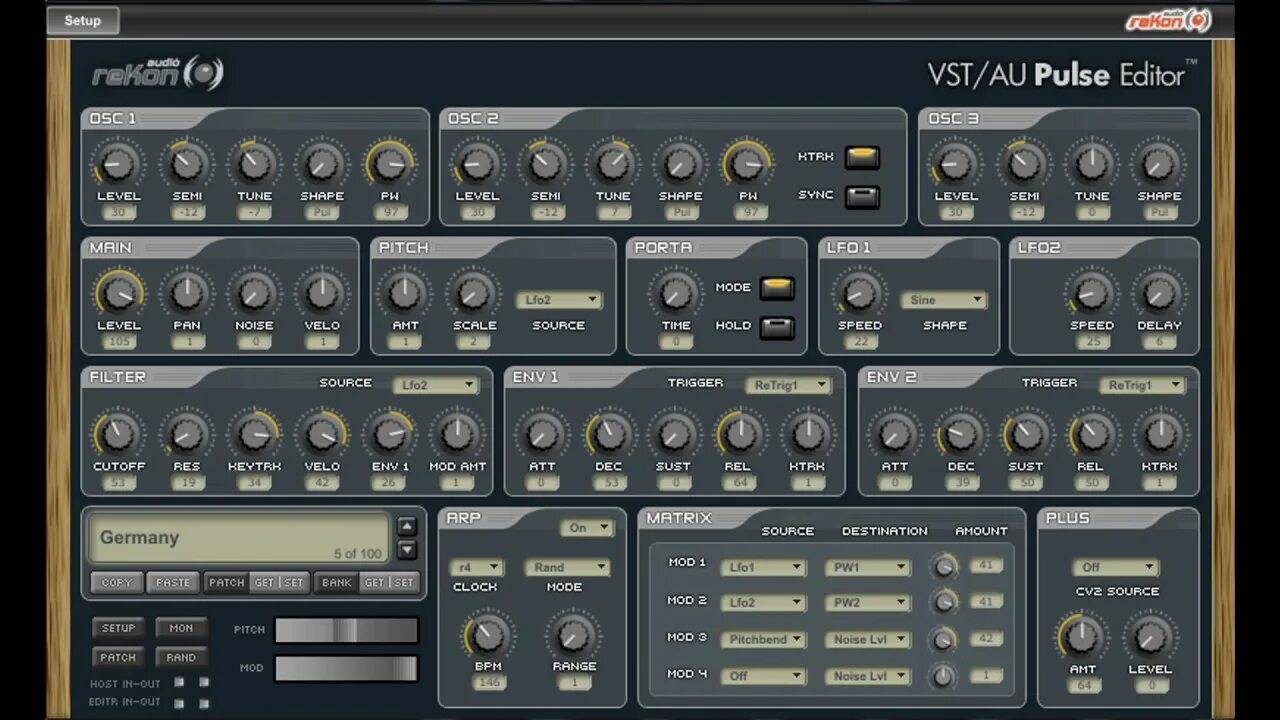Toggle Bank Get button

pos(374,583)
